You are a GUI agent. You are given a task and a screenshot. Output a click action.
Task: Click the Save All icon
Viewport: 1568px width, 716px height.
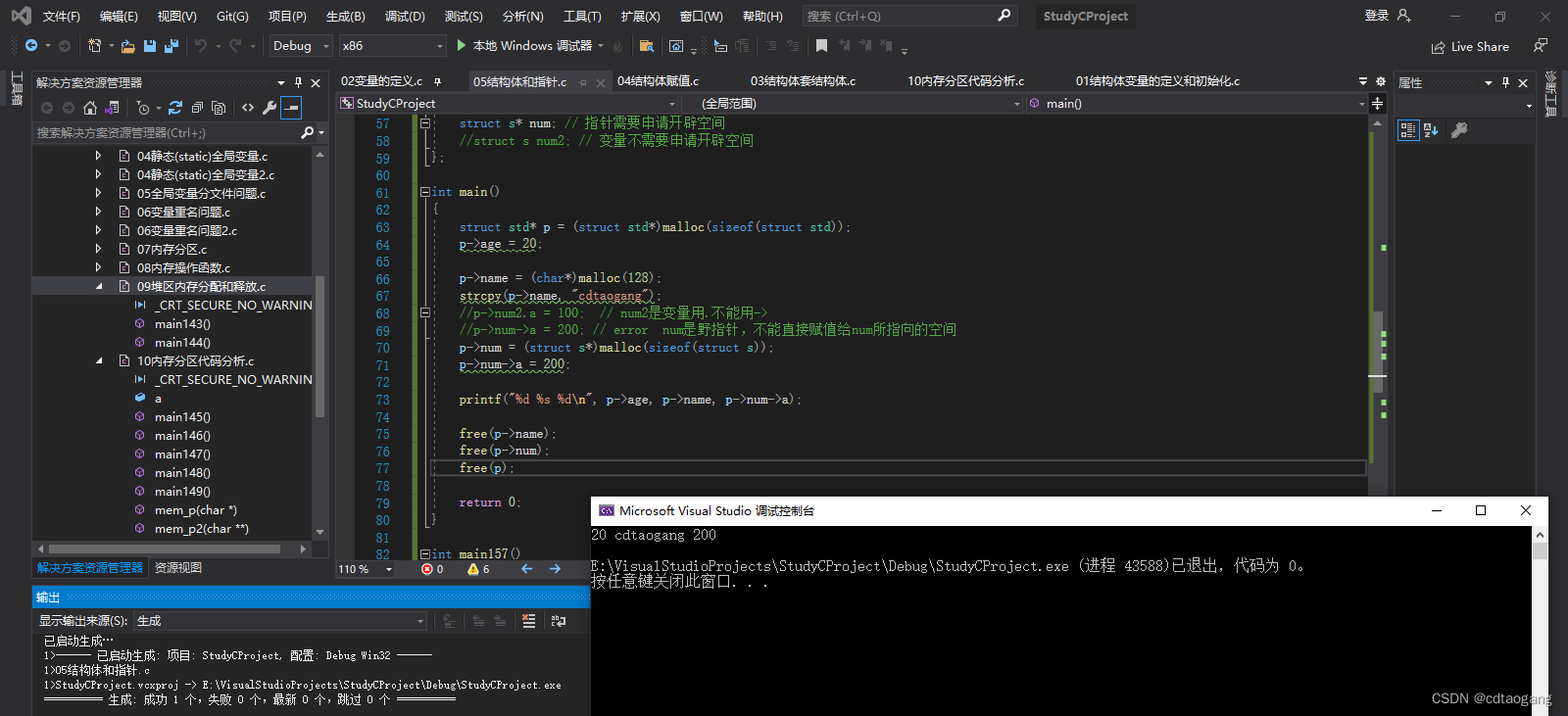tap(171, 46)
